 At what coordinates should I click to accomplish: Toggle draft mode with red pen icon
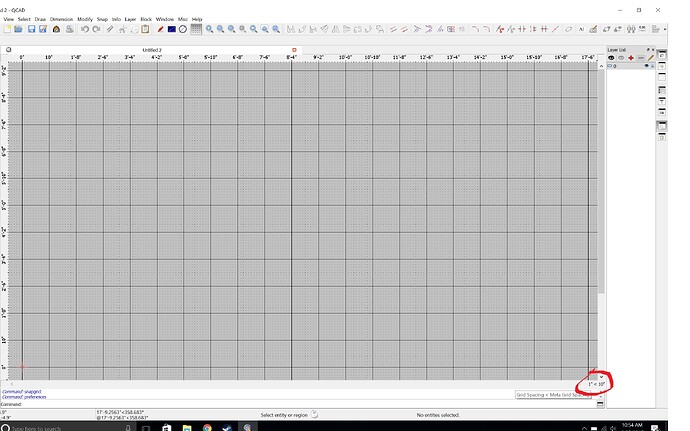pyautogui.click(x=160, y=29)
